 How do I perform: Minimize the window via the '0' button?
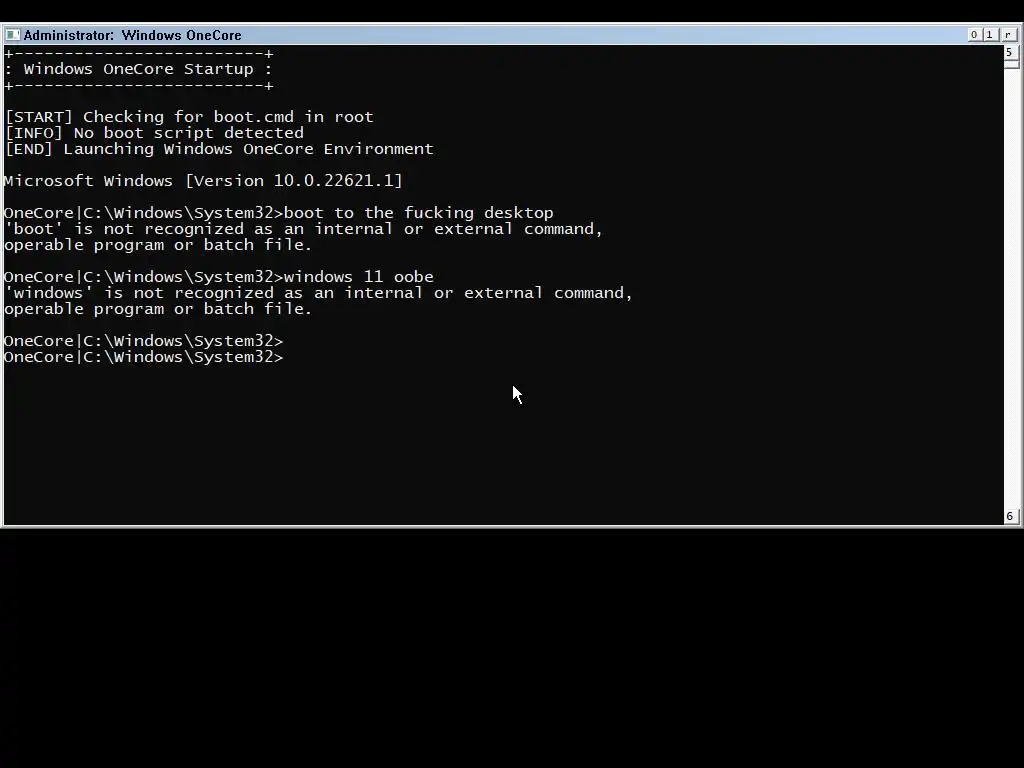[x=974, y=35]
